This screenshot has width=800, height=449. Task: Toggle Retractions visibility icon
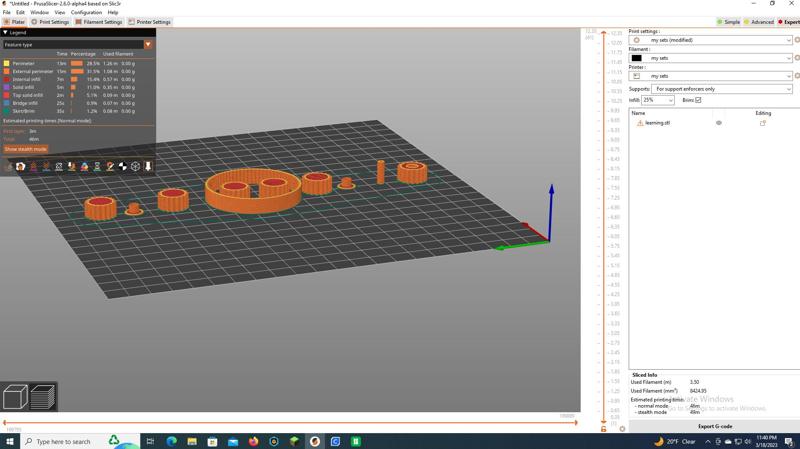33,166
